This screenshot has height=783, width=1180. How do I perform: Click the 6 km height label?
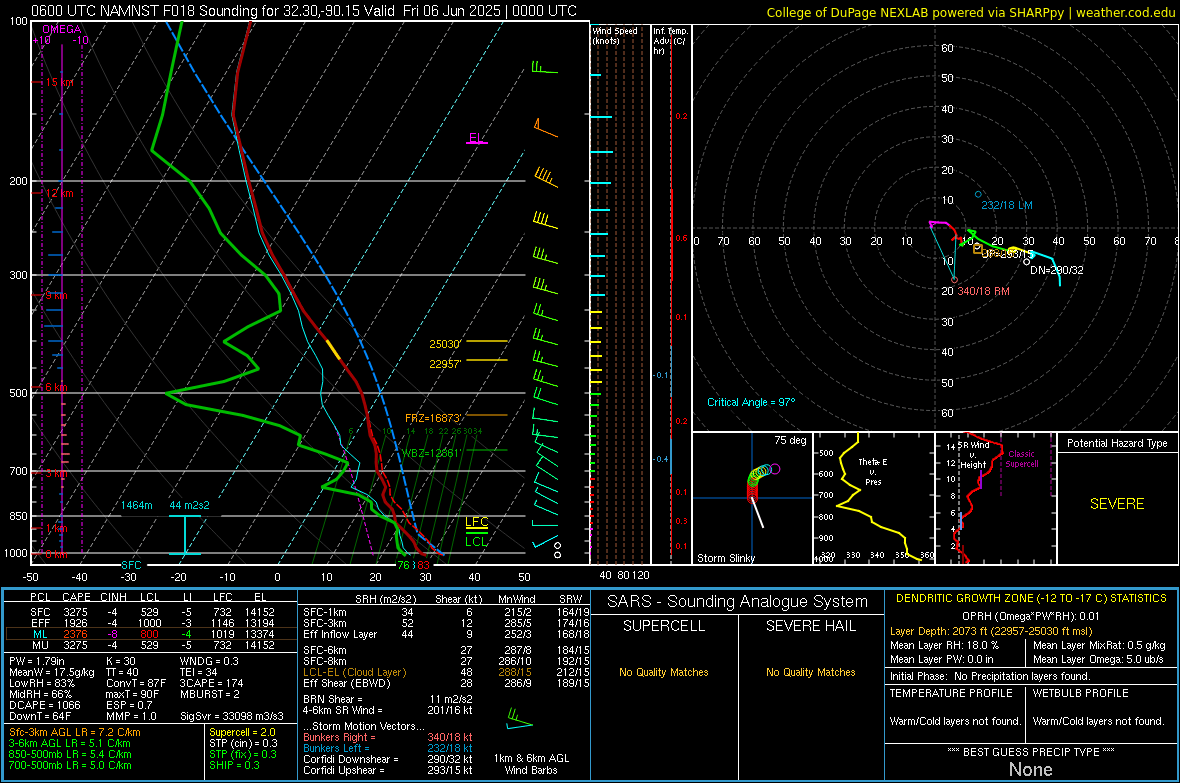click(56, 387)
